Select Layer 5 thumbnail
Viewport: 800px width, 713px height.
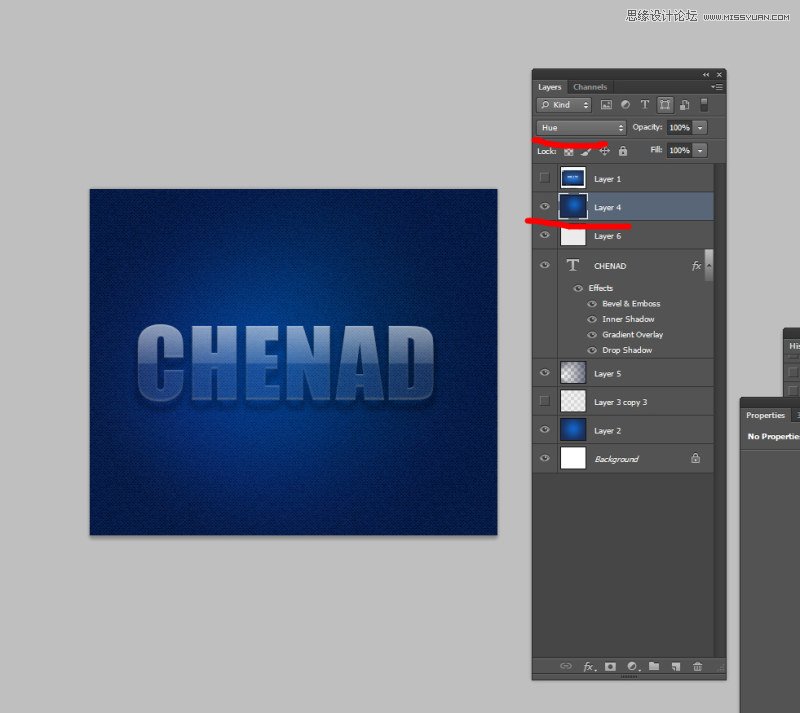pos(572,373)
